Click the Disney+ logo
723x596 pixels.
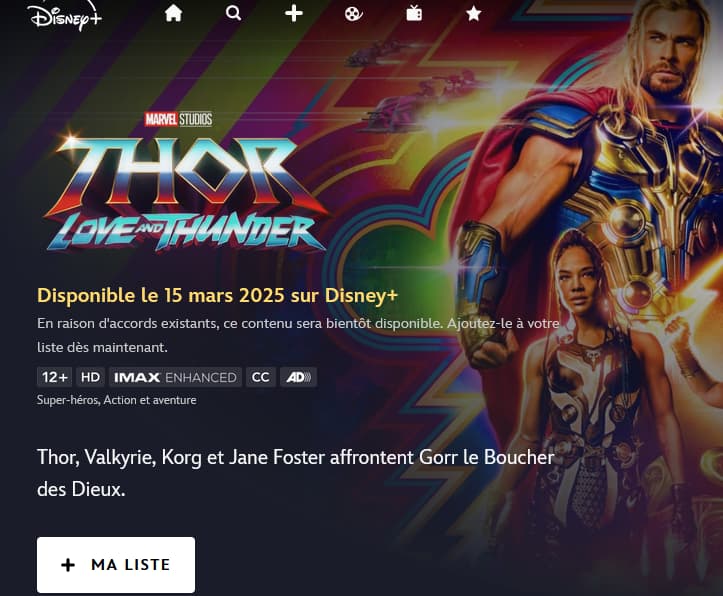tap(65, 16)
